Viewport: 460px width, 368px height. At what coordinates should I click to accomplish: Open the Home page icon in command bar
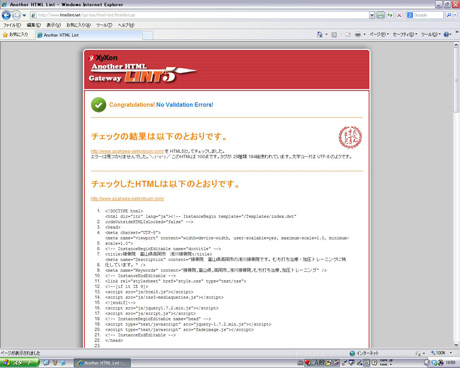click(x=320, y=34)
